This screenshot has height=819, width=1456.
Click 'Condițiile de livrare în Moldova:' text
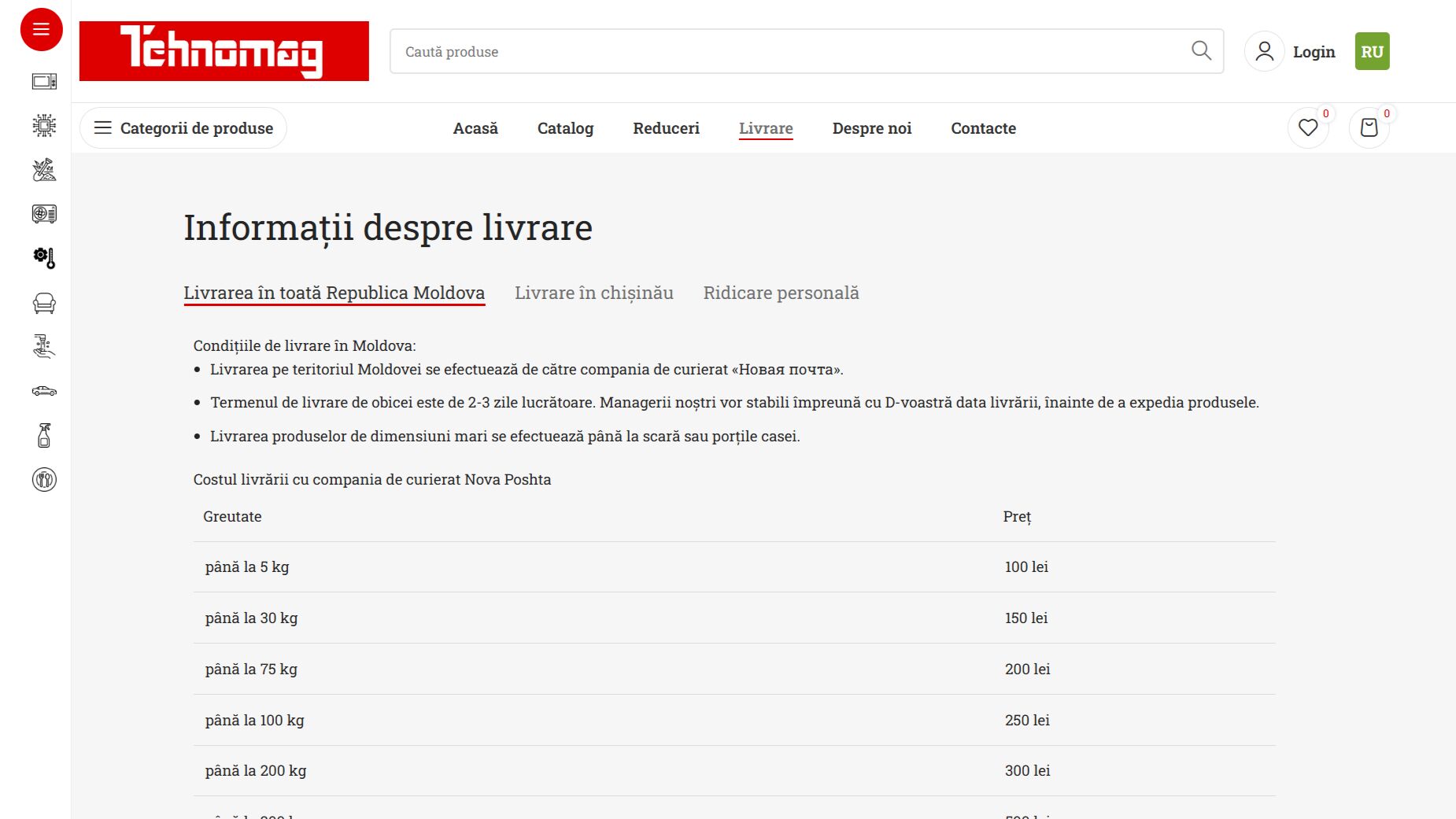tap(305, 346)
